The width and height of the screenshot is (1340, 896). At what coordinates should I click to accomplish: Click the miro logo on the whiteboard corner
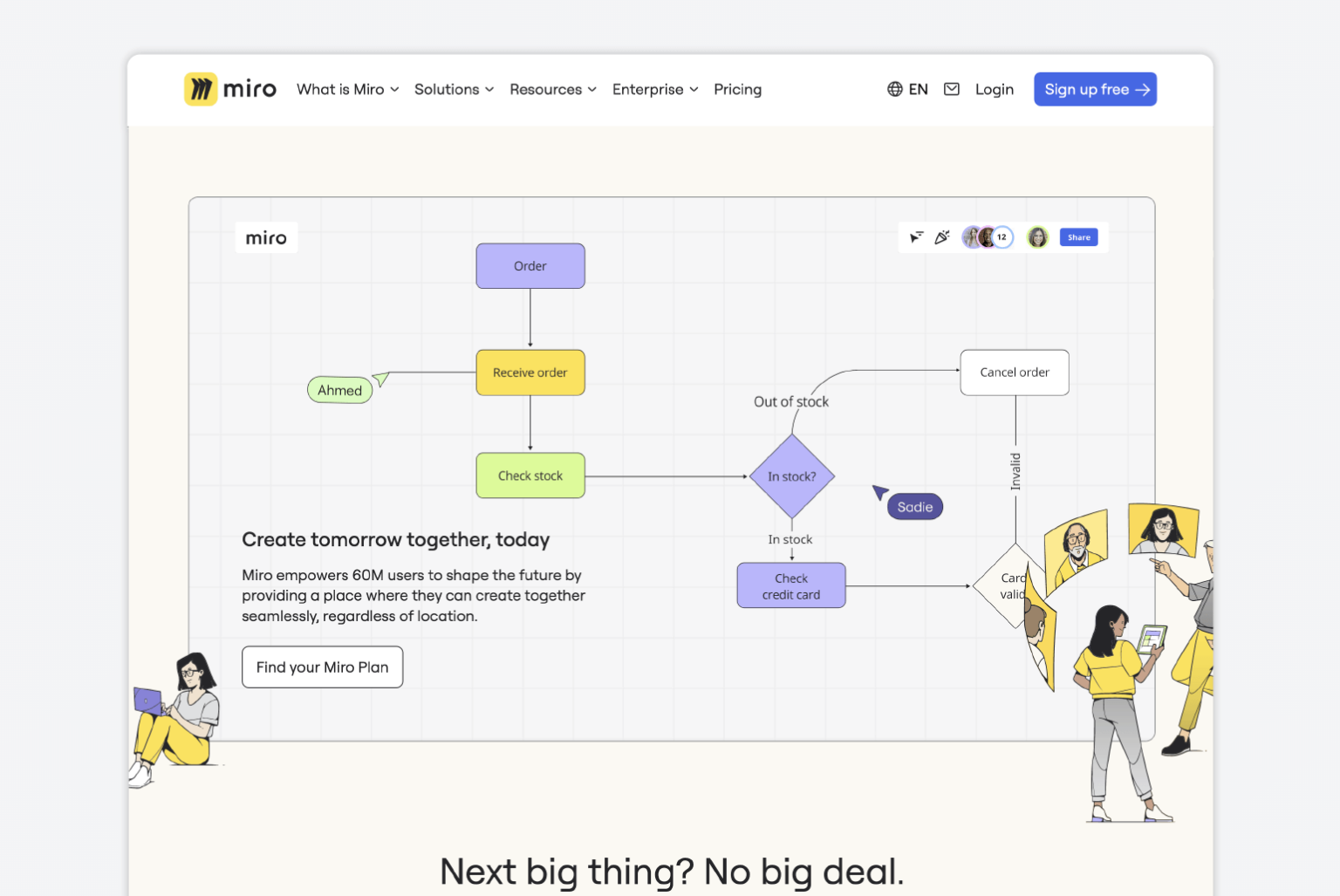tap(266, 236)
